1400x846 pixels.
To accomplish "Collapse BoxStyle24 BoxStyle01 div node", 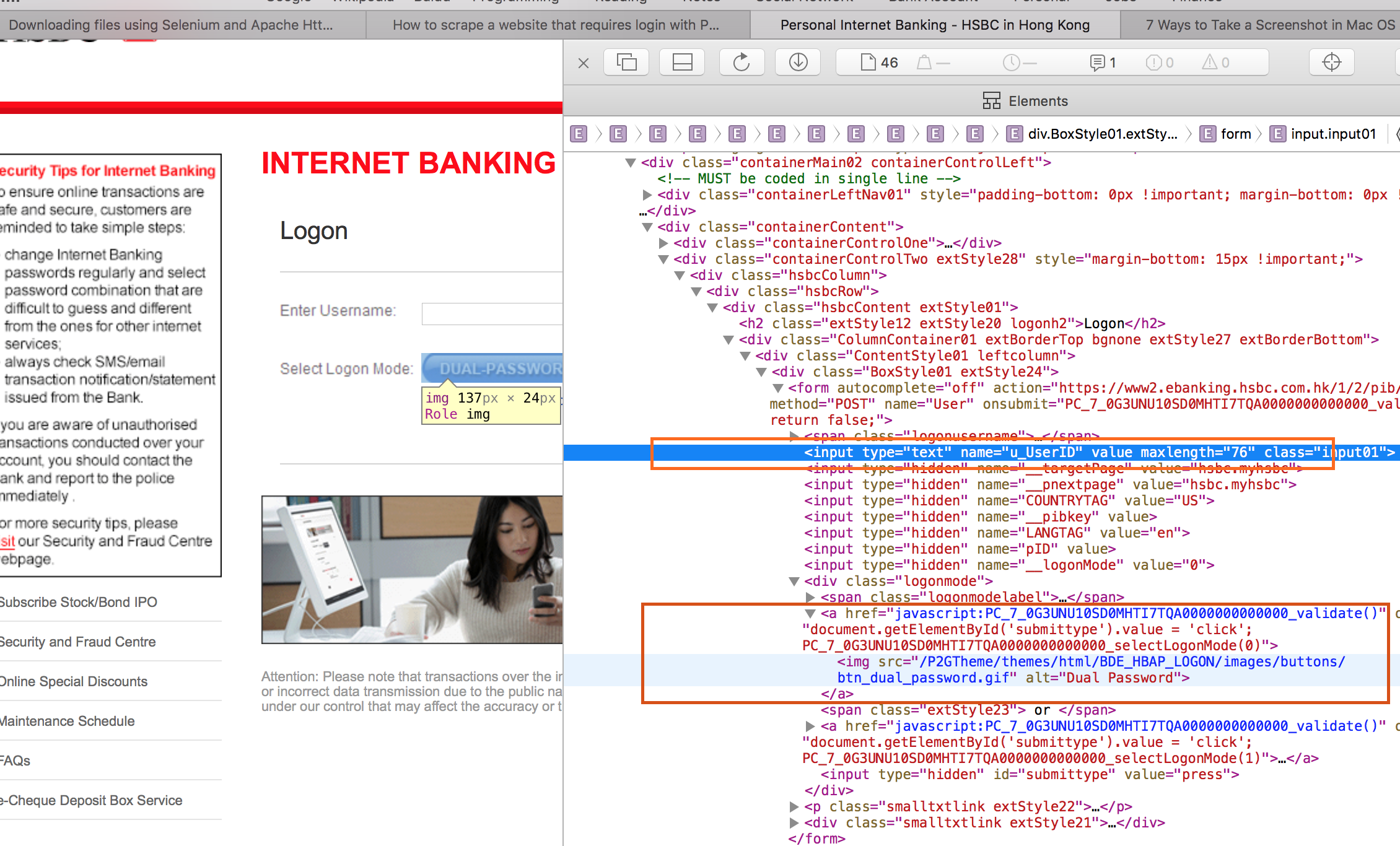I will click(761, 372).
